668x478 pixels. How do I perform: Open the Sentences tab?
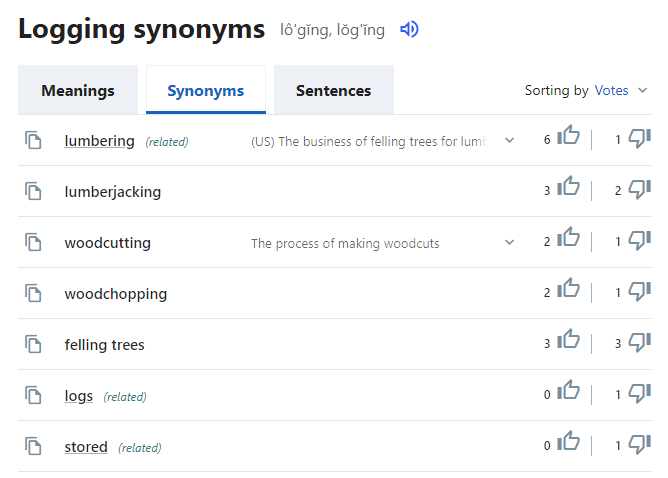pos(334,90)
